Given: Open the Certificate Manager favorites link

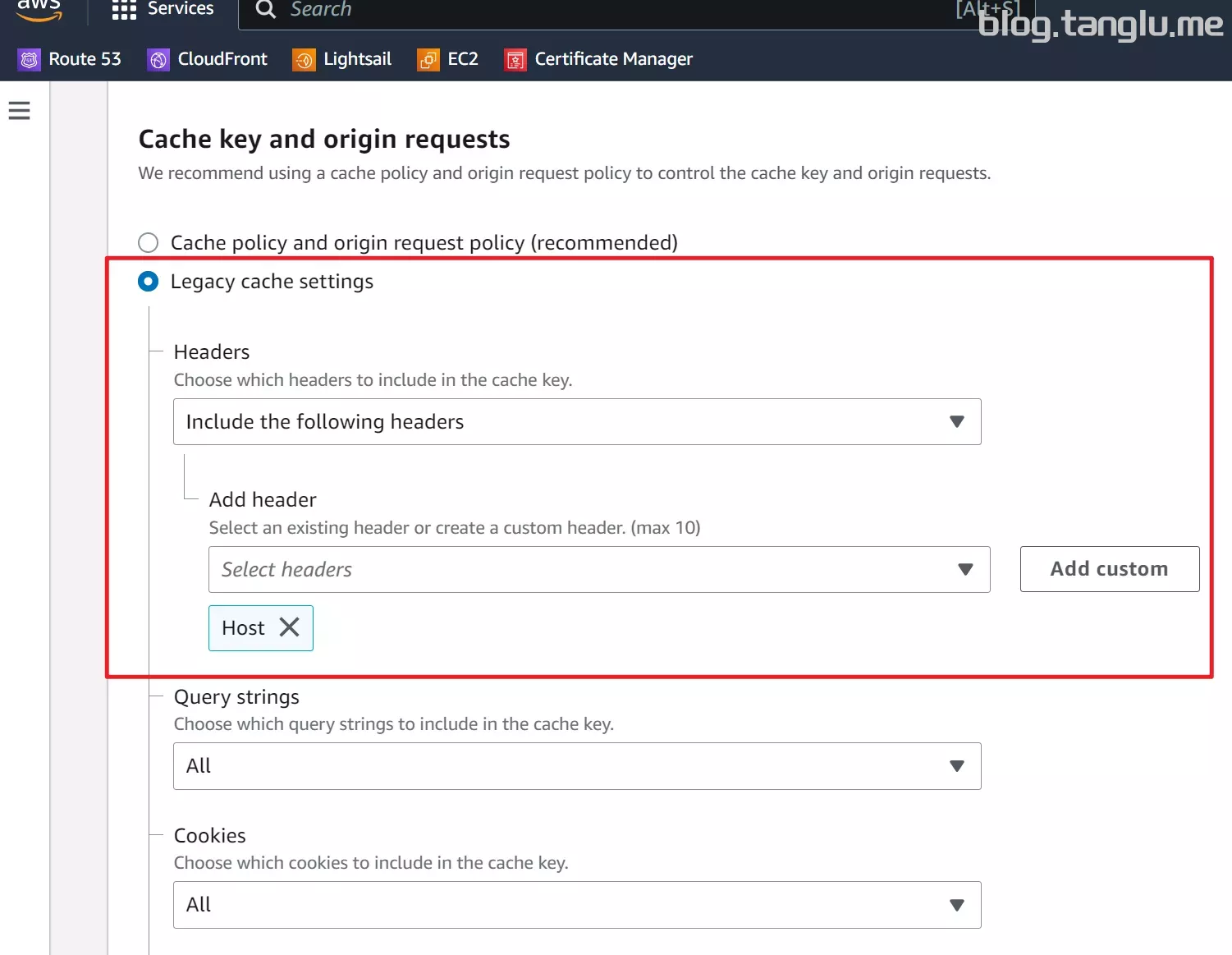Looking at the screenshot, I should pyautogui.click(x=614, y=59).
